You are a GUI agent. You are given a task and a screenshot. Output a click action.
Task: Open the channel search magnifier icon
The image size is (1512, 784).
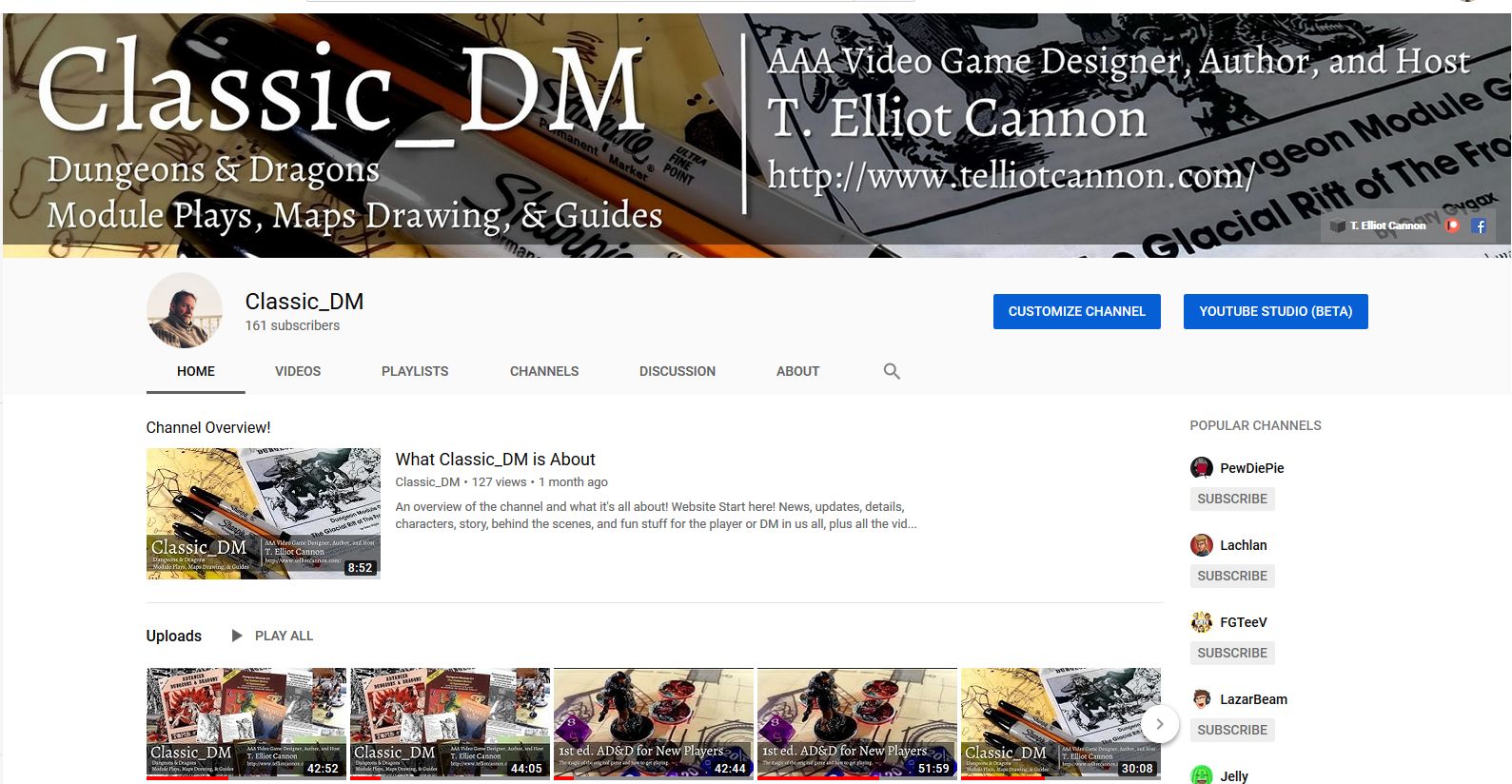tap(892, 371)
